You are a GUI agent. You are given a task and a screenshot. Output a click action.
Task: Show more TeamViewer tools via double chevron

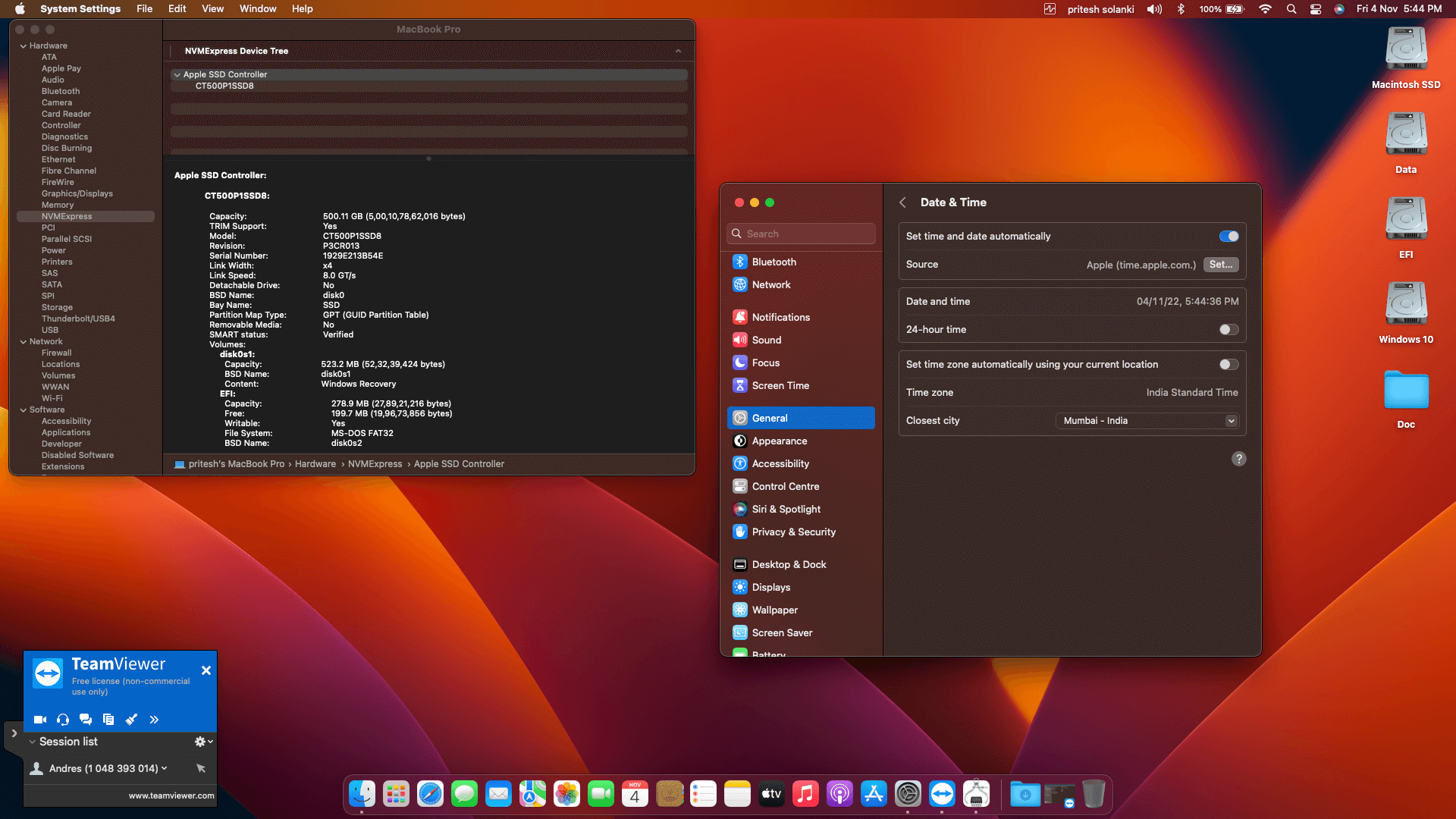pos(154,720)
